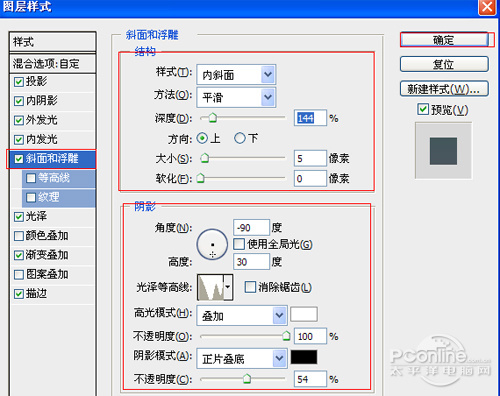Click the shadow opacity field 54
Screen dimensions: 500x396
[310, 379]
